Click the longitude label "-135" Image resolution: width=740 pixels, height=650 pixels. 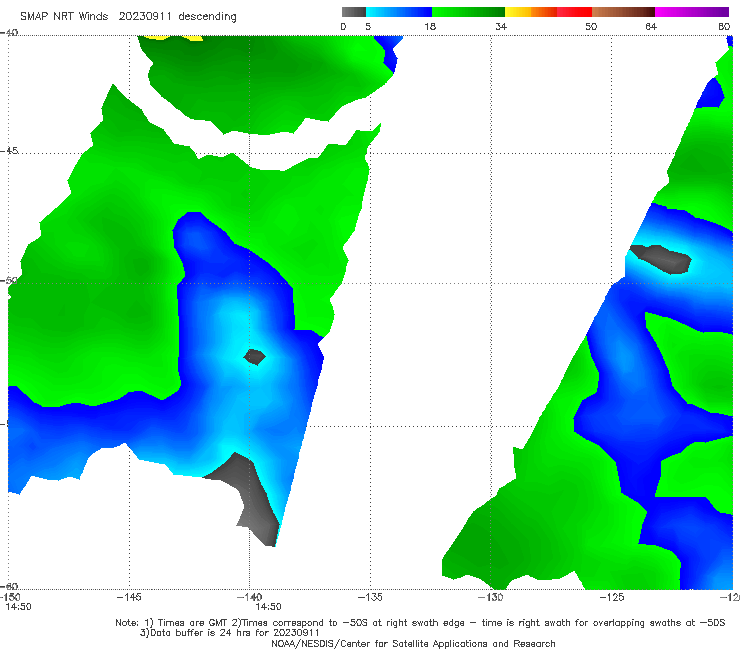click(x=370, y=597)
